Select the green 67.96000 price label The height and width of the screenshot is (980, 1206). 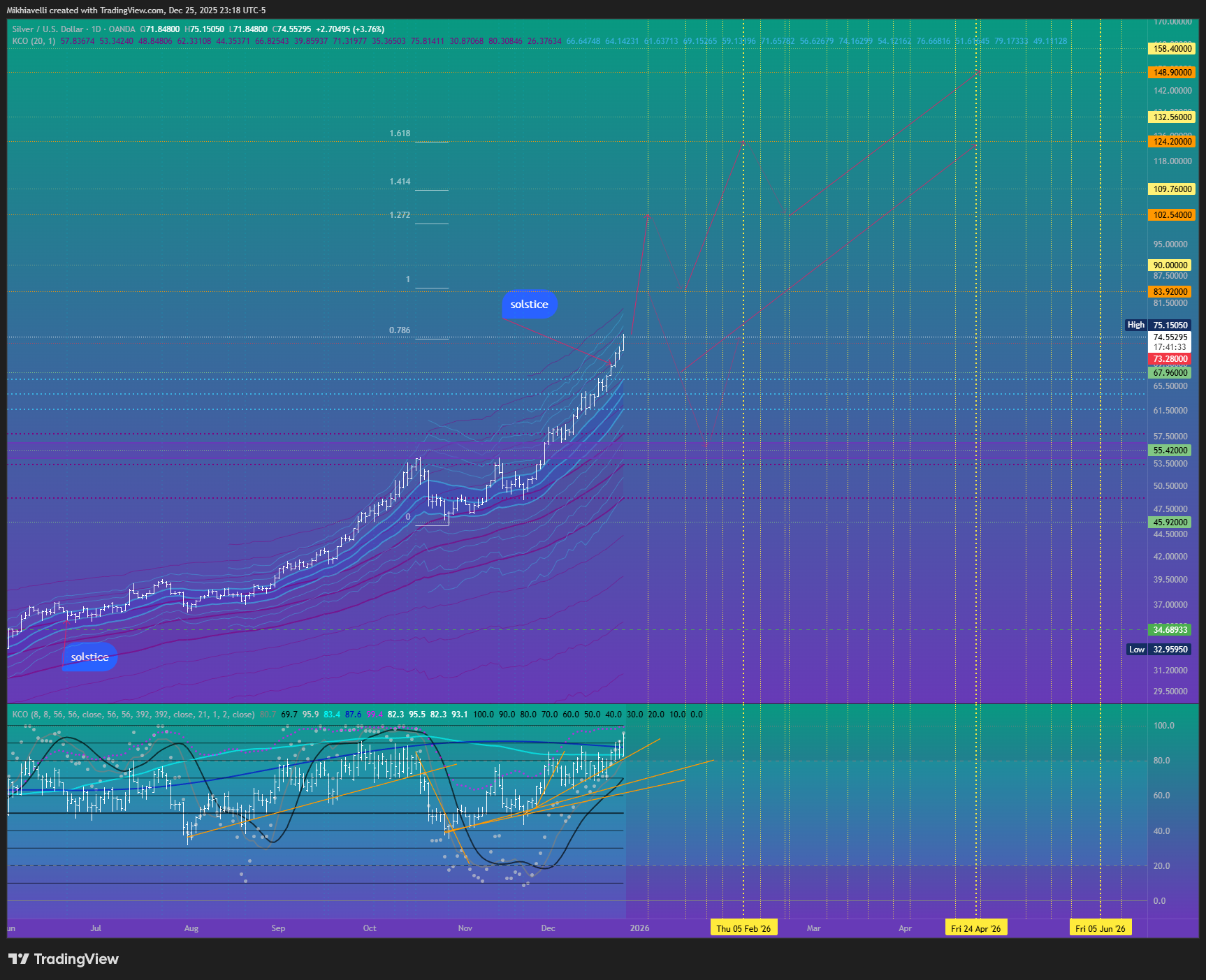coord(1170,373)
